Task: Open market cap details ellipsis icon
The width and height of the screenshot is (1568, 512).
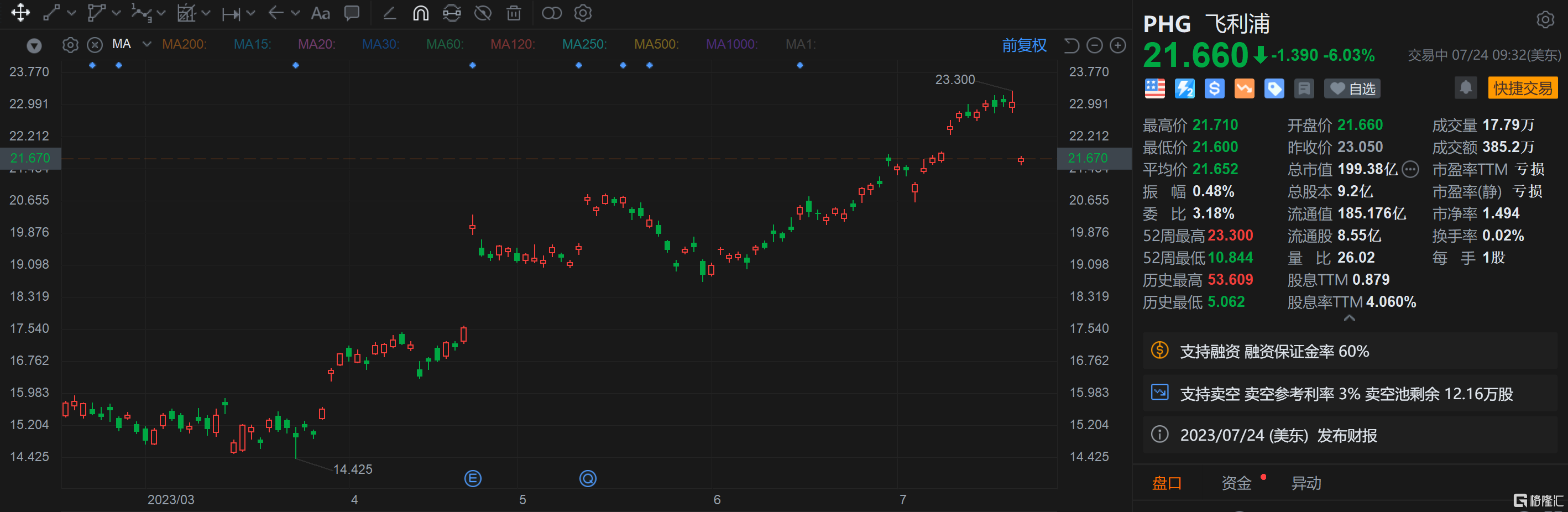Action: [x=1410, y=169]
